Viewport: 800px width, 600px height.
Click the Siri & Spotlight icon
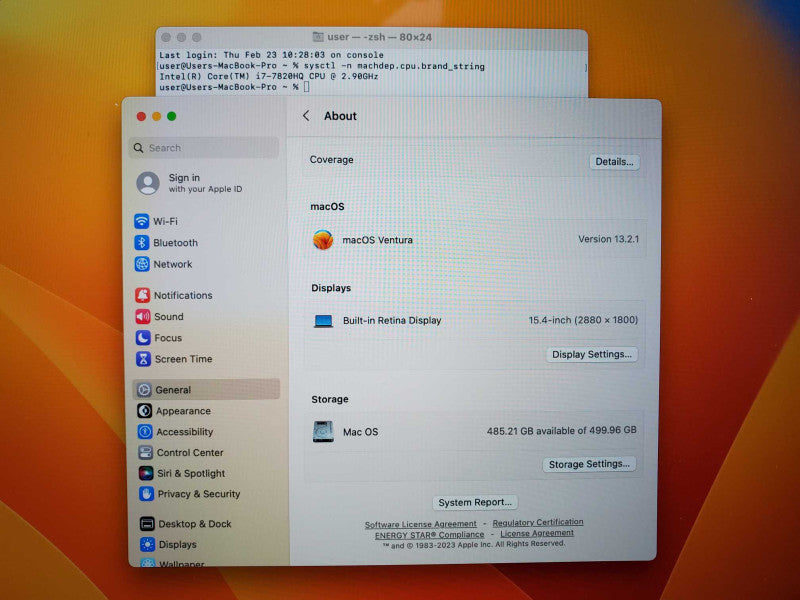tap(146, 473)
